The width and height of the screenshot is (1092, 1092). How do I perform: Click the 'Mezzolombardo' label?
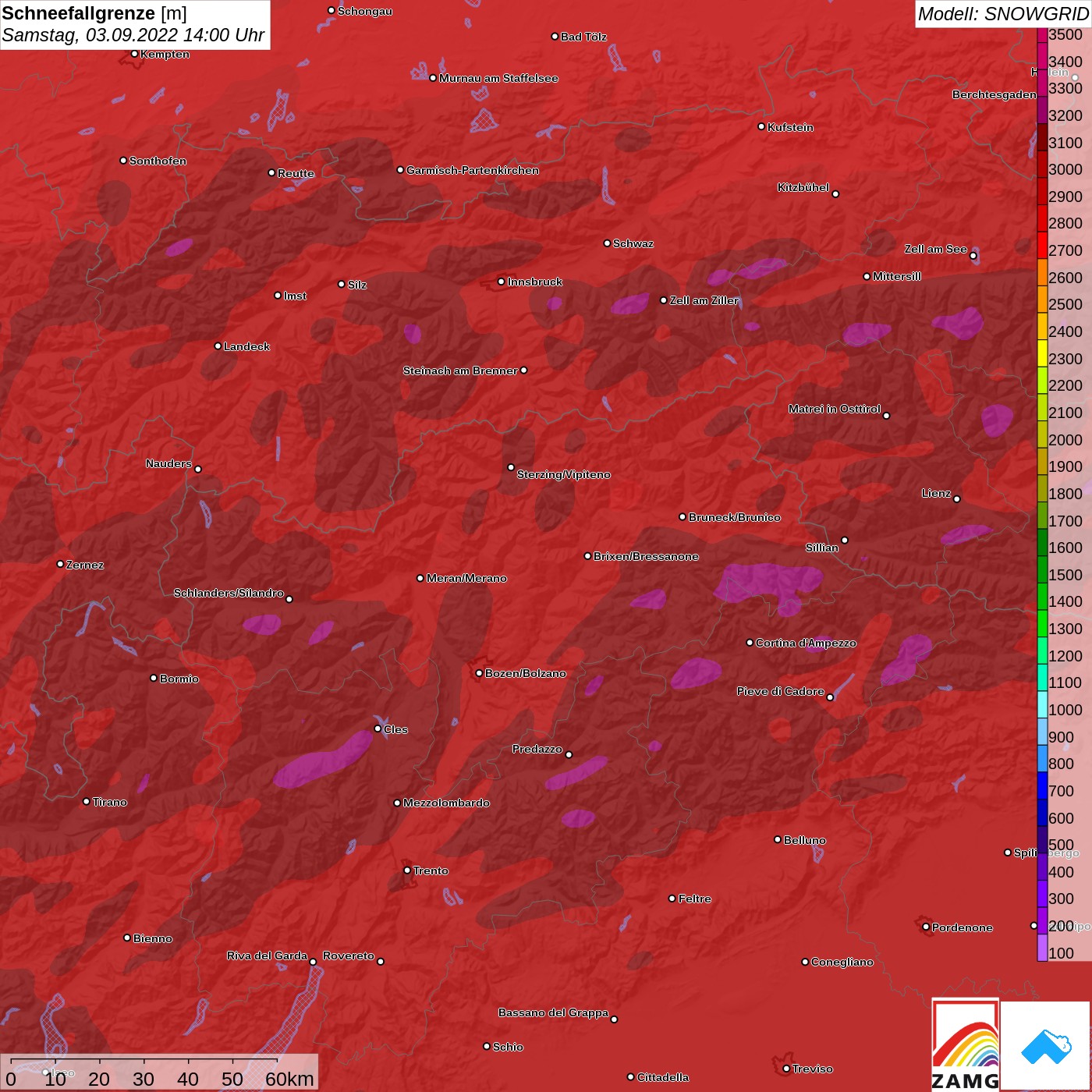click(x=446, y=803)
